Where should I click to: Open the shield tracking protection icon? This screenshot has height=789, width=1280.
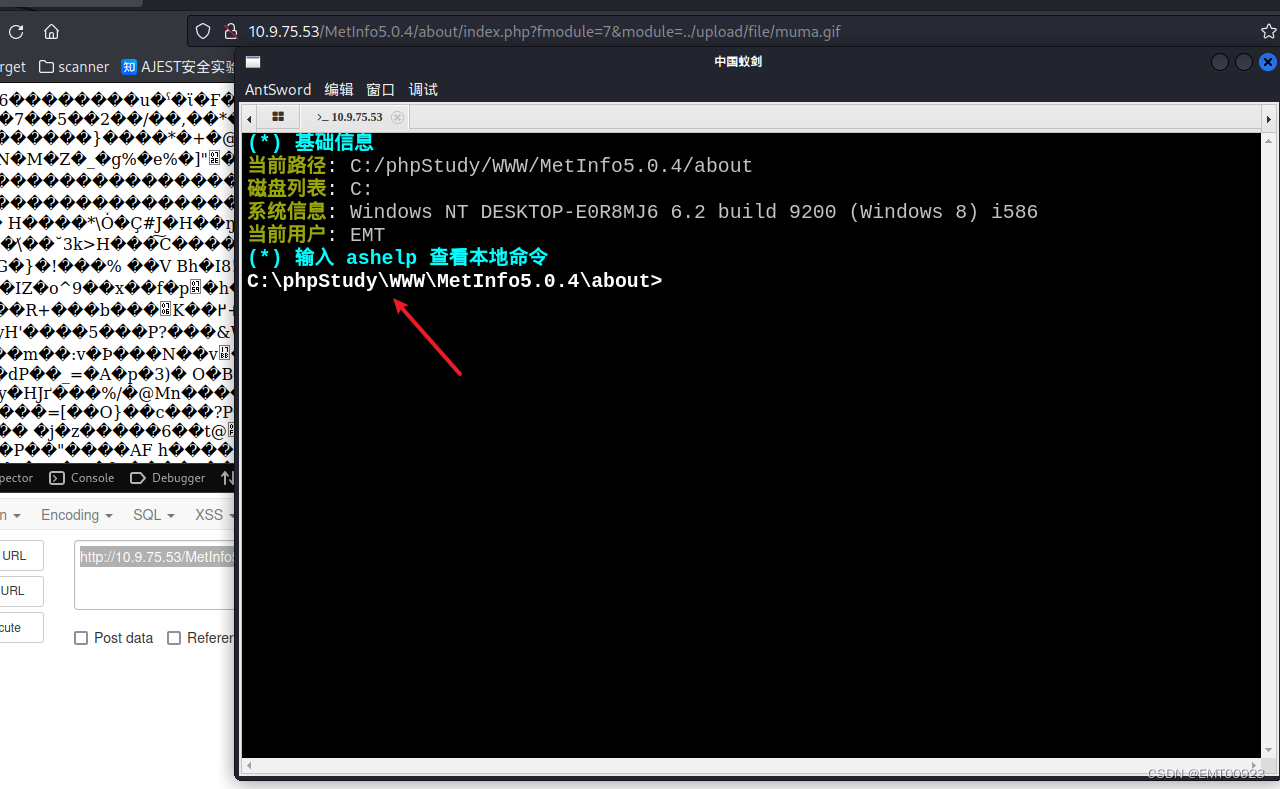[203, 32]
